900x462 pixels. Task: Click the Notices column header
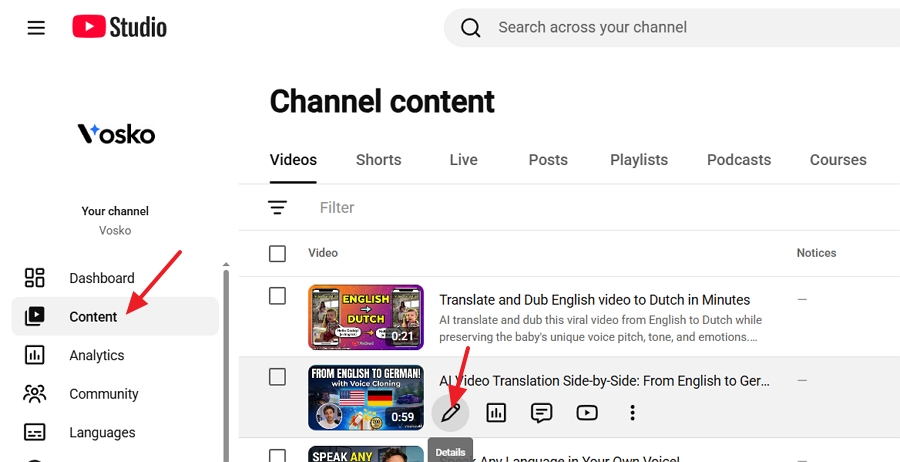(816, 253)
